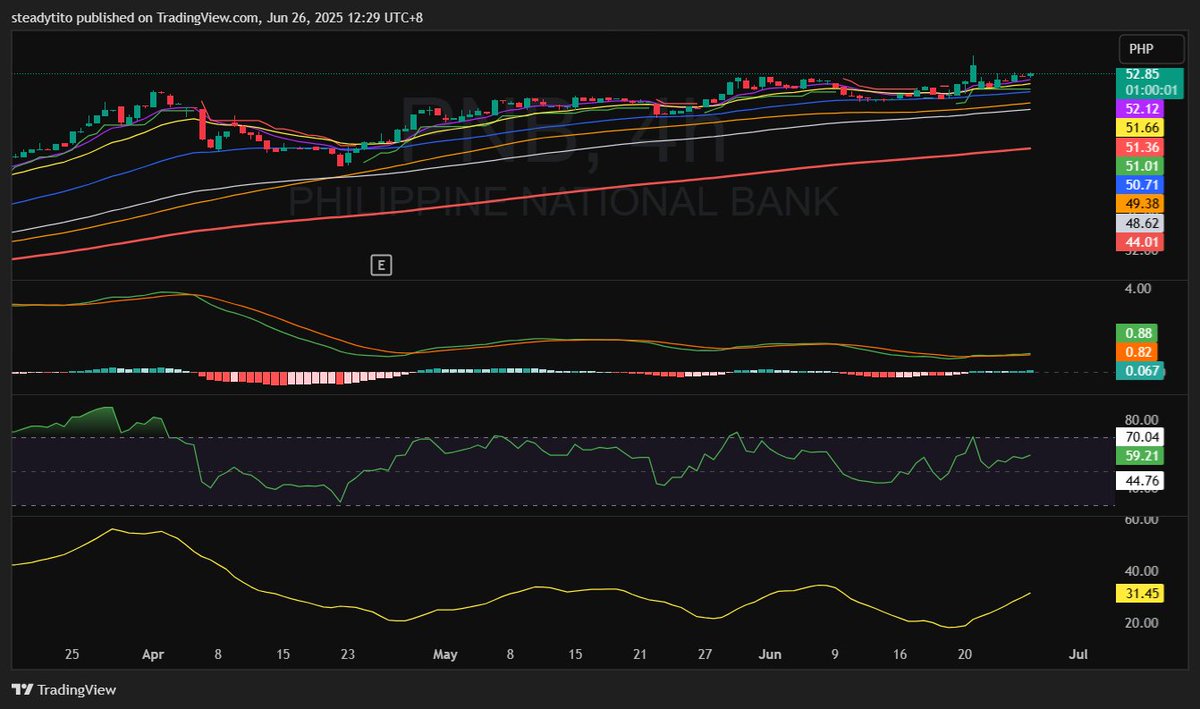This screenshot has height=709, width=1200.
Task: Select the purple moving average label 52.12
Action: tap(1142, 108)
